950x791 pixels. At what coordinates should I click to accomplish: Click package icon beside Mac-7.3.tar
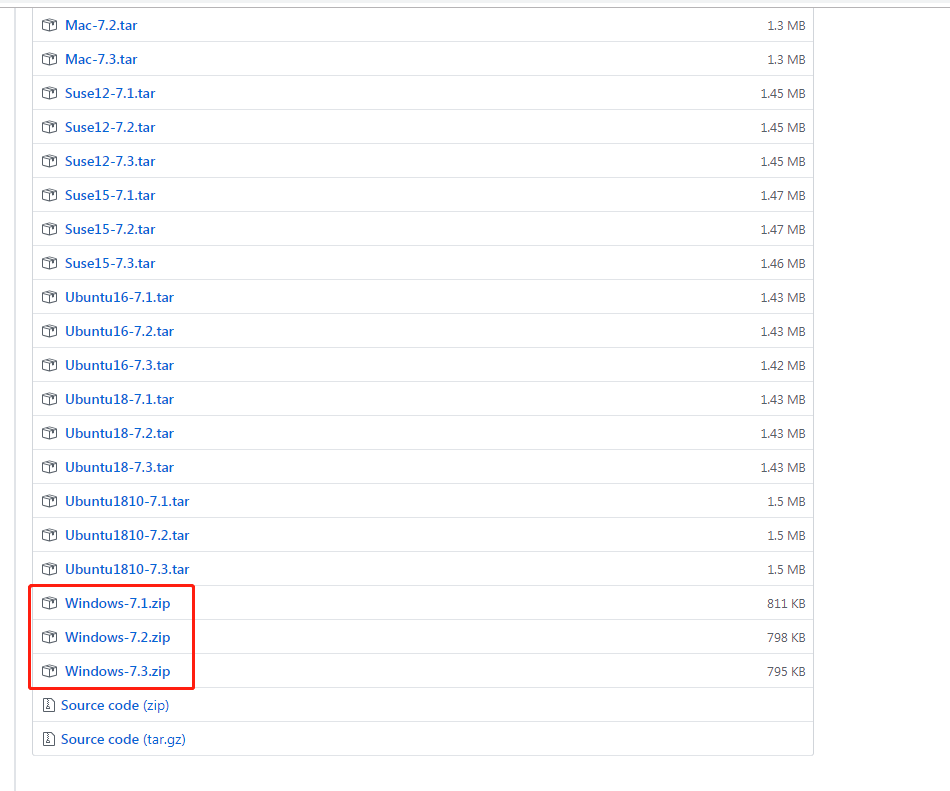click(x=49, y=59)
